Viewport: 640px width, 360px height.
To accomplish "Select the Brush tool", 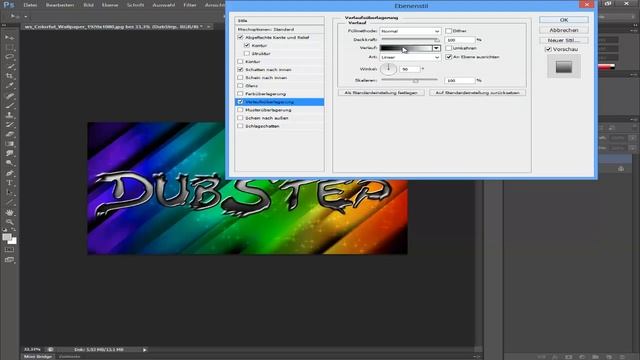I will [9, 106].
